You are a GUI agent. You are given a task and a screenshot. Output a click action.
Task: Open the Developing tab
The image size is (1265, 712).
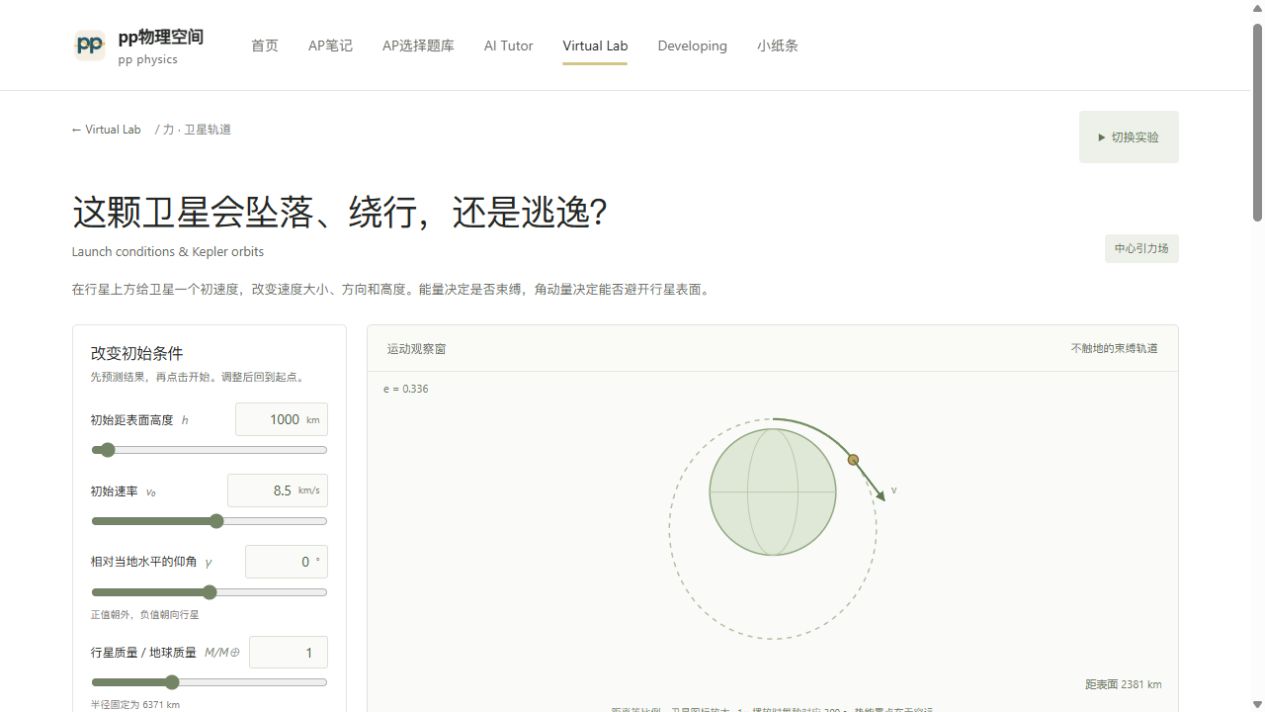point(692,46)
